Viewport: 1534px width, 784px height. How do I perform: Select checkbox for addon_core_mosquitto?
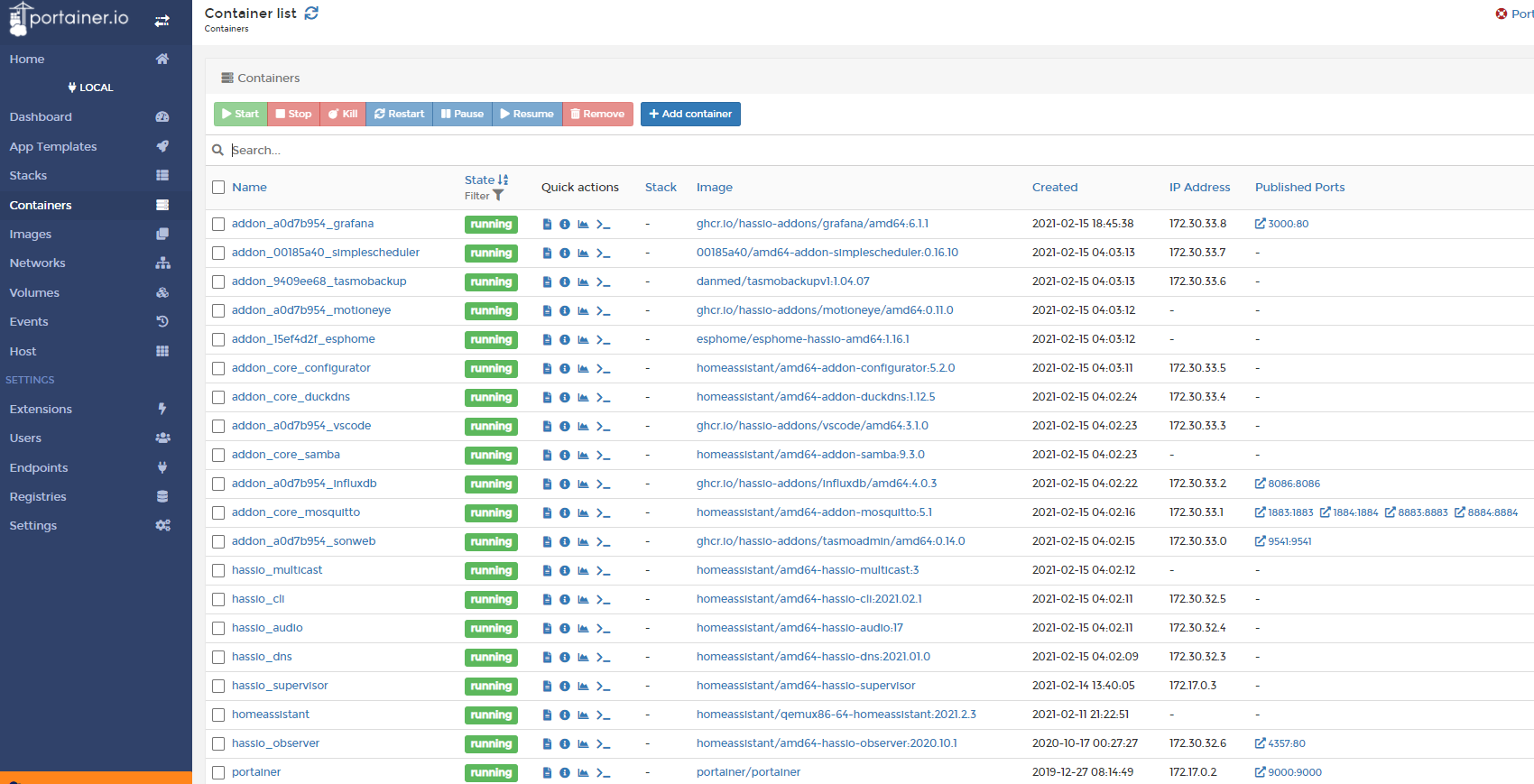pos(218,513)
